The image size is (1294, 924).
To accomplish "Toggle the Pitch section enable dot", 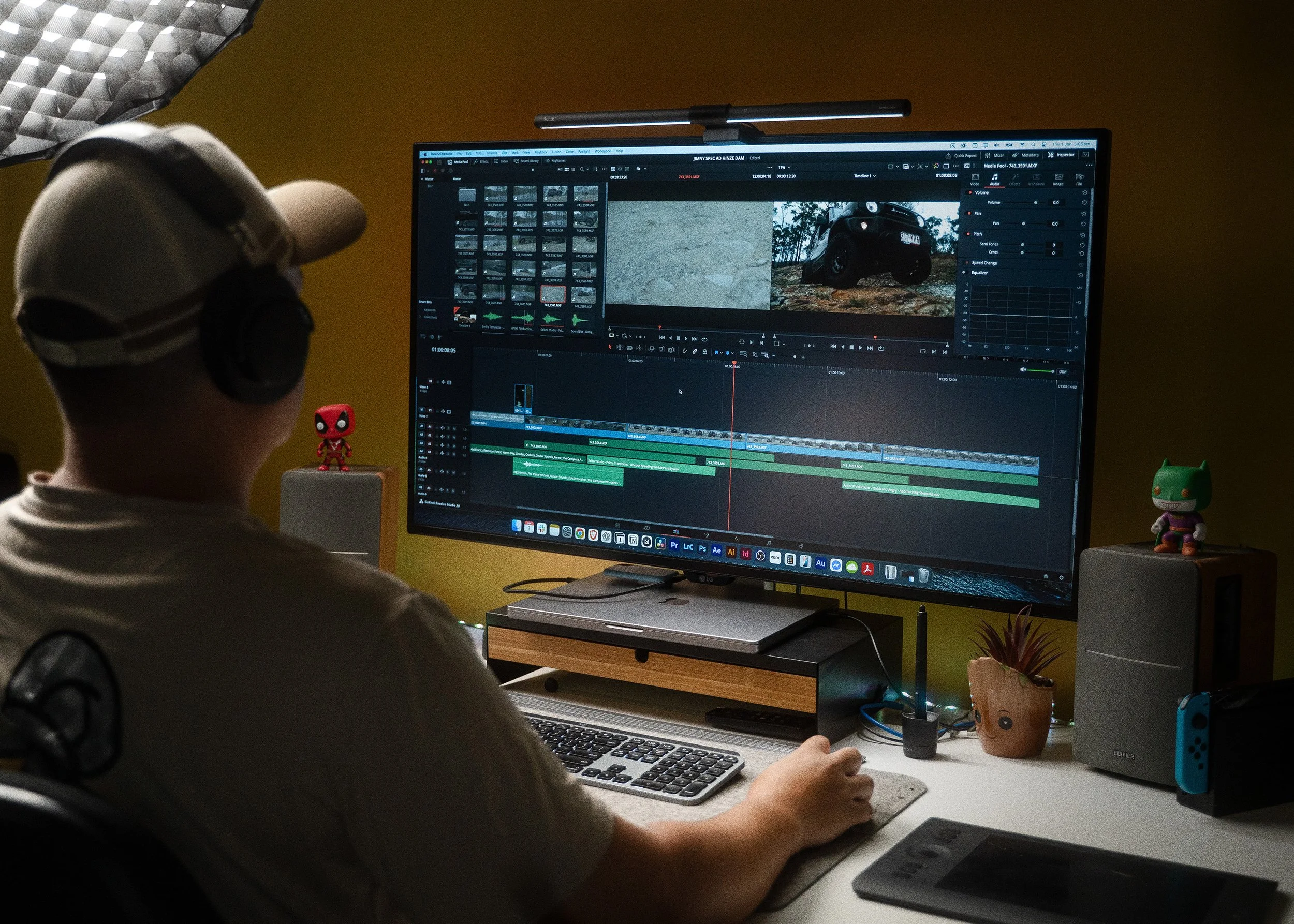I will point(968,234).
